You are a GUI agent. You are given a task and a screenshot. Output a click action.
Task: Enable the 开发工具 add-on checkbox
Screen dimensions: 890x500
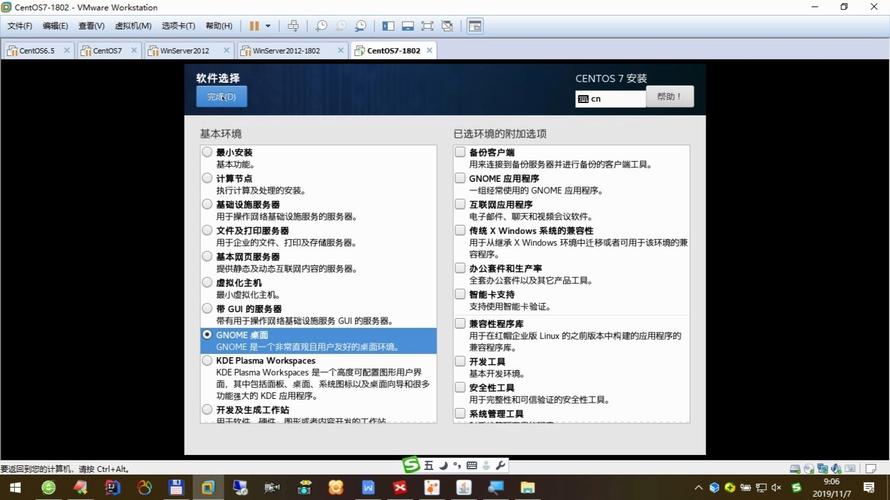point(460,361)
